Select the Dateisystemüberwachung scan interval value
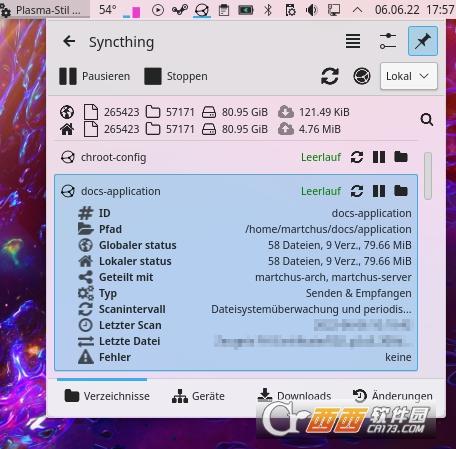456x449 pixels. 311,309
